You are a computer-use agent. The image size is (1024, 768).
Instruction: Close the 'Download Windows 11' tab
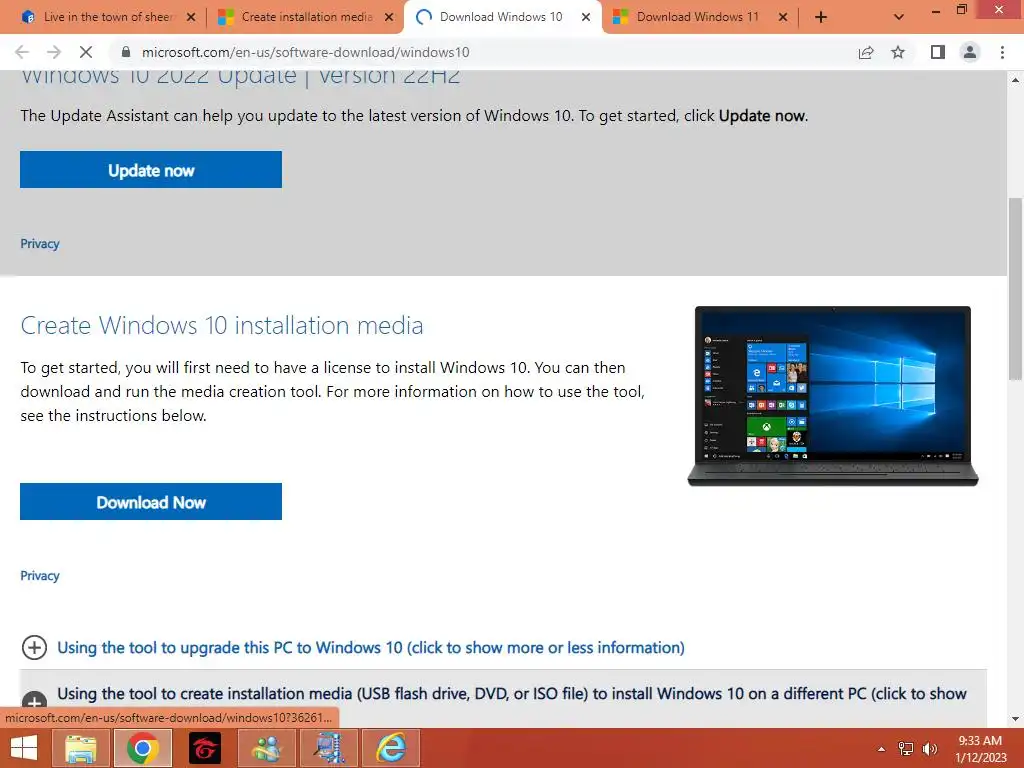tap(783, 17)
